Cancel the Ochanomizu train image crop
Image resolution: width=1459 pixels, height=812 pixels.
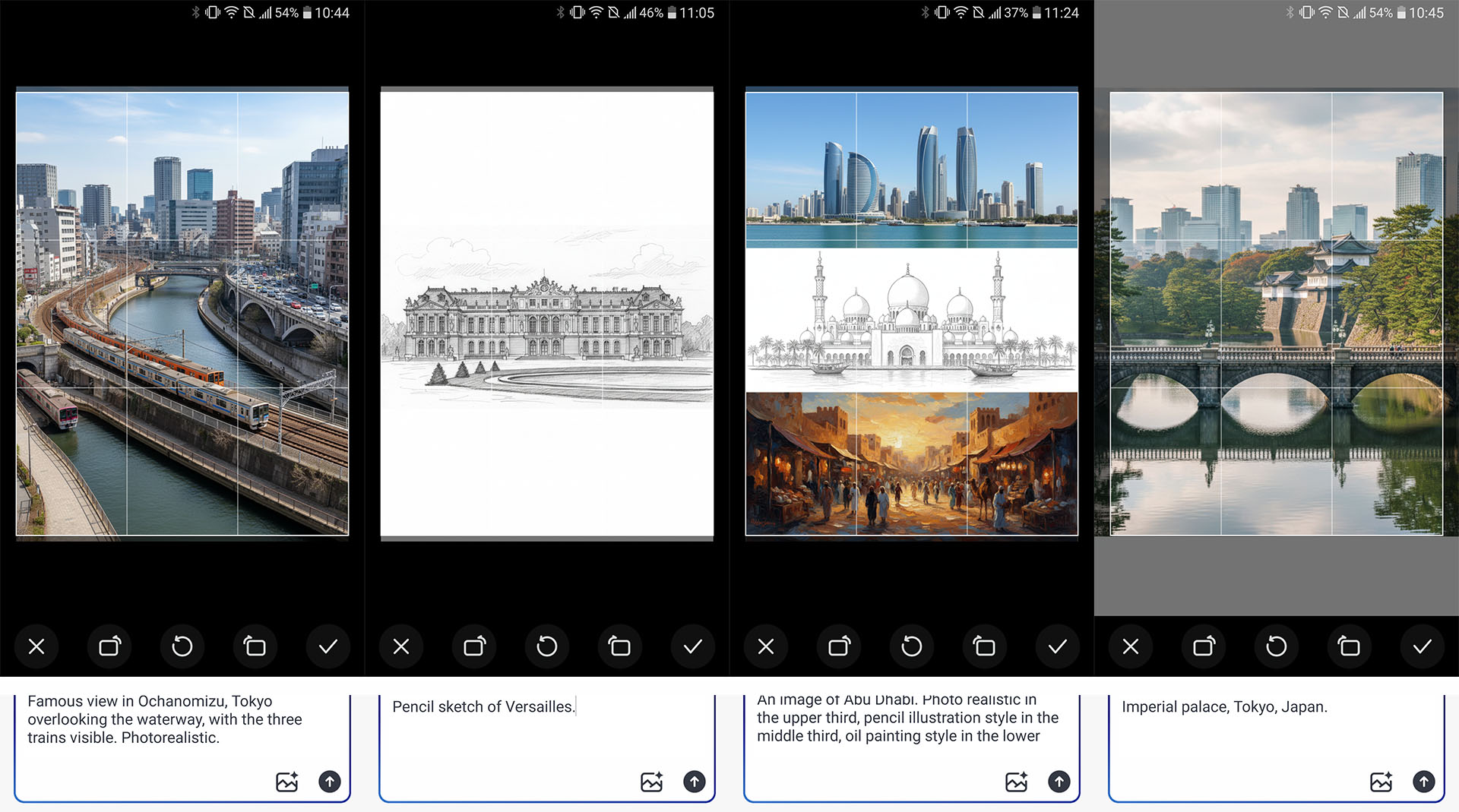point(36,646)
